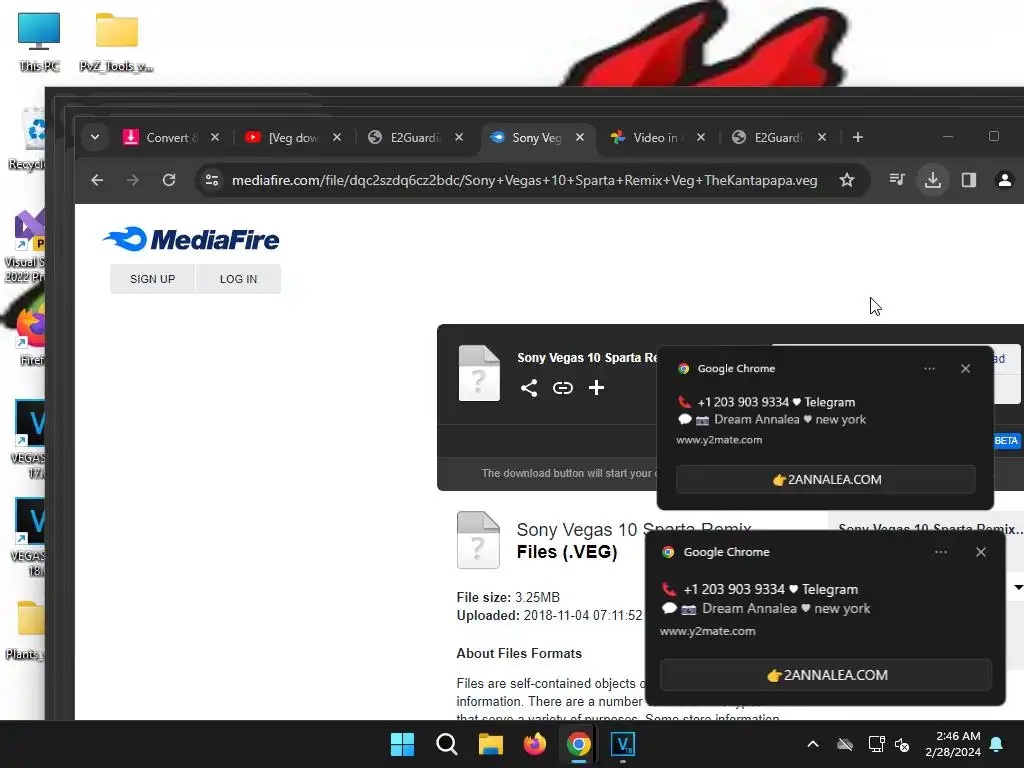The height and width of the screenshot is (768, 1024).
Task: Expand the tab search dropdown
Action: click(x=95, y=137)
